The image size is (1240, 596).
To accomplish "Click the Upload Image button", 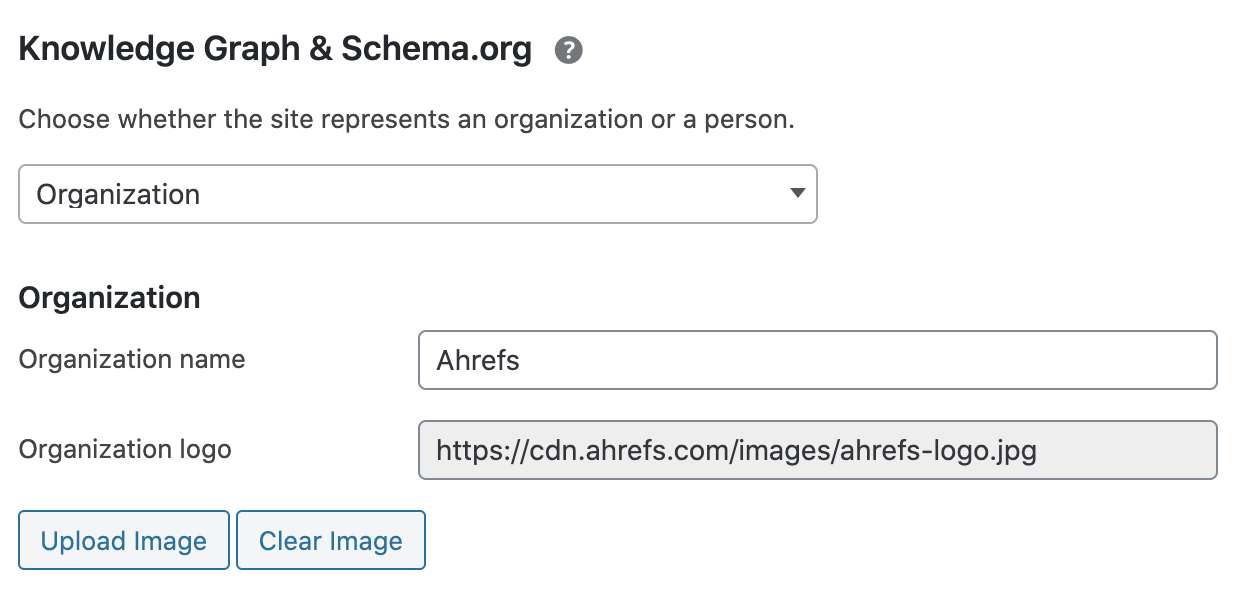I will (x=124, y=541).
